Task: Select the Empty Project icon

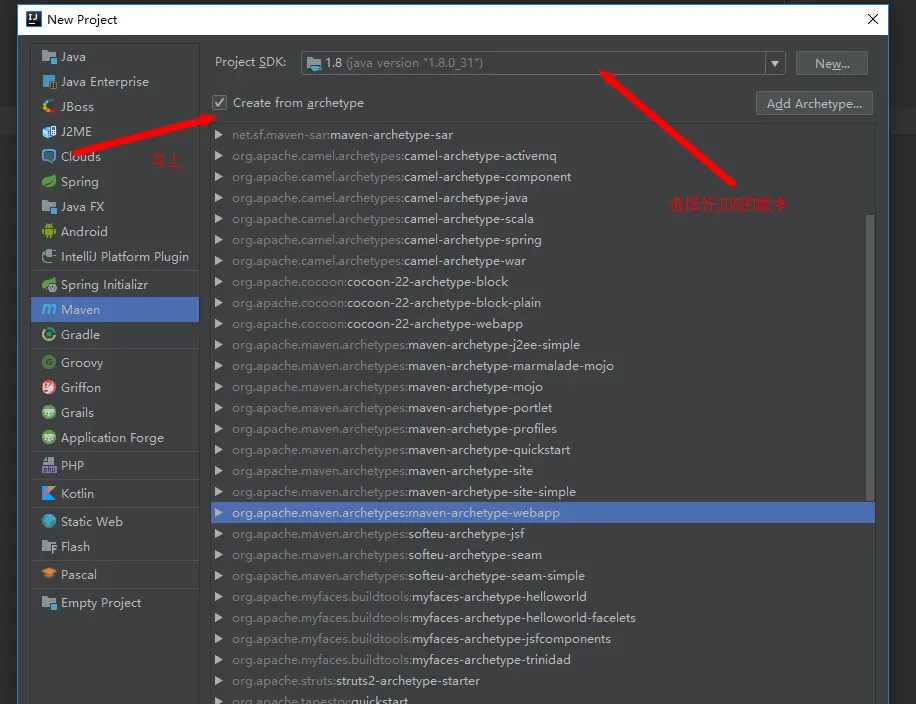Action: click(x=49, y=602)
